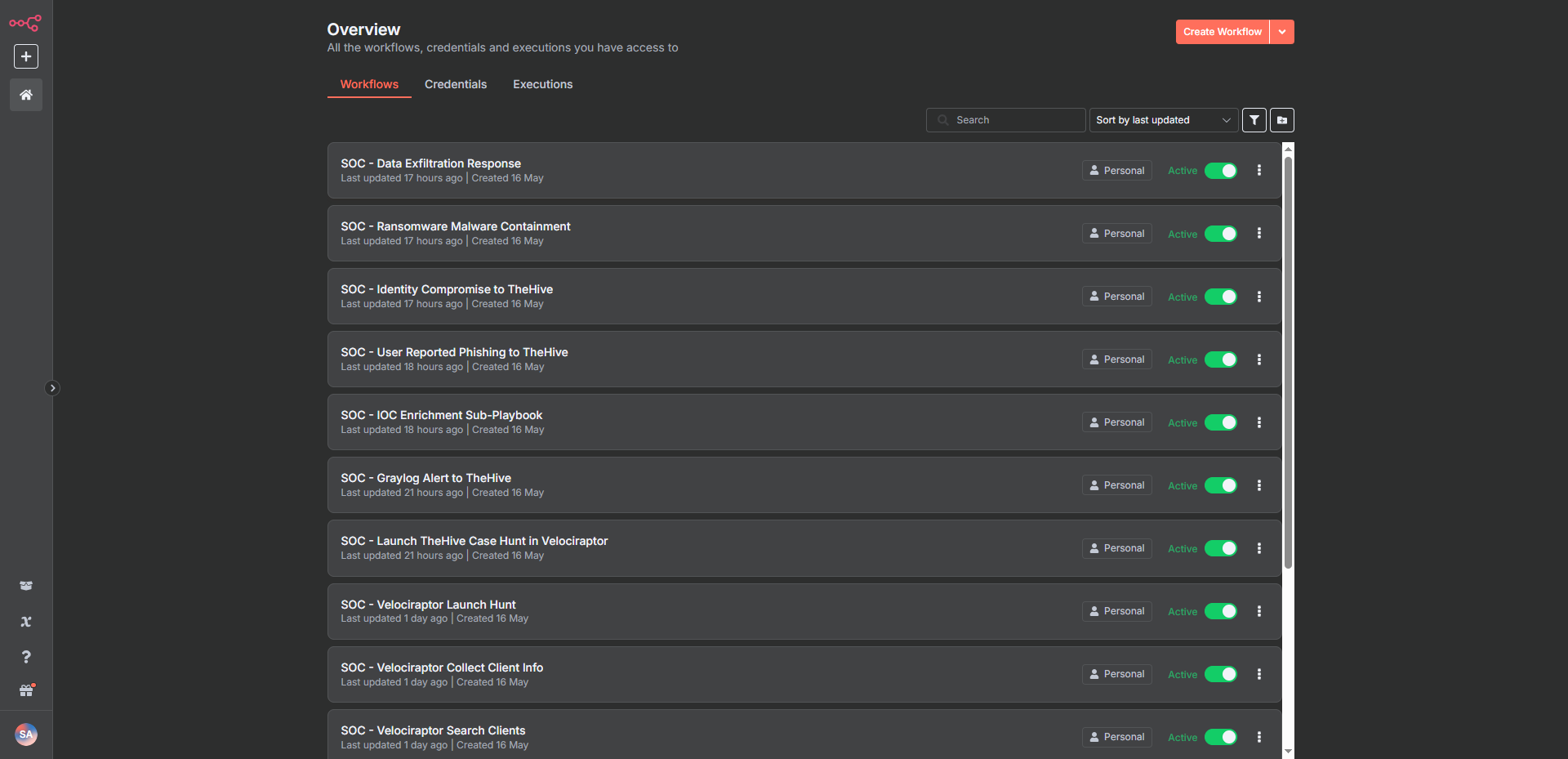The height and width of the screenshot is (759, 1568).
Task: Switch to the Workflows tab
Action: coord(369,84)
